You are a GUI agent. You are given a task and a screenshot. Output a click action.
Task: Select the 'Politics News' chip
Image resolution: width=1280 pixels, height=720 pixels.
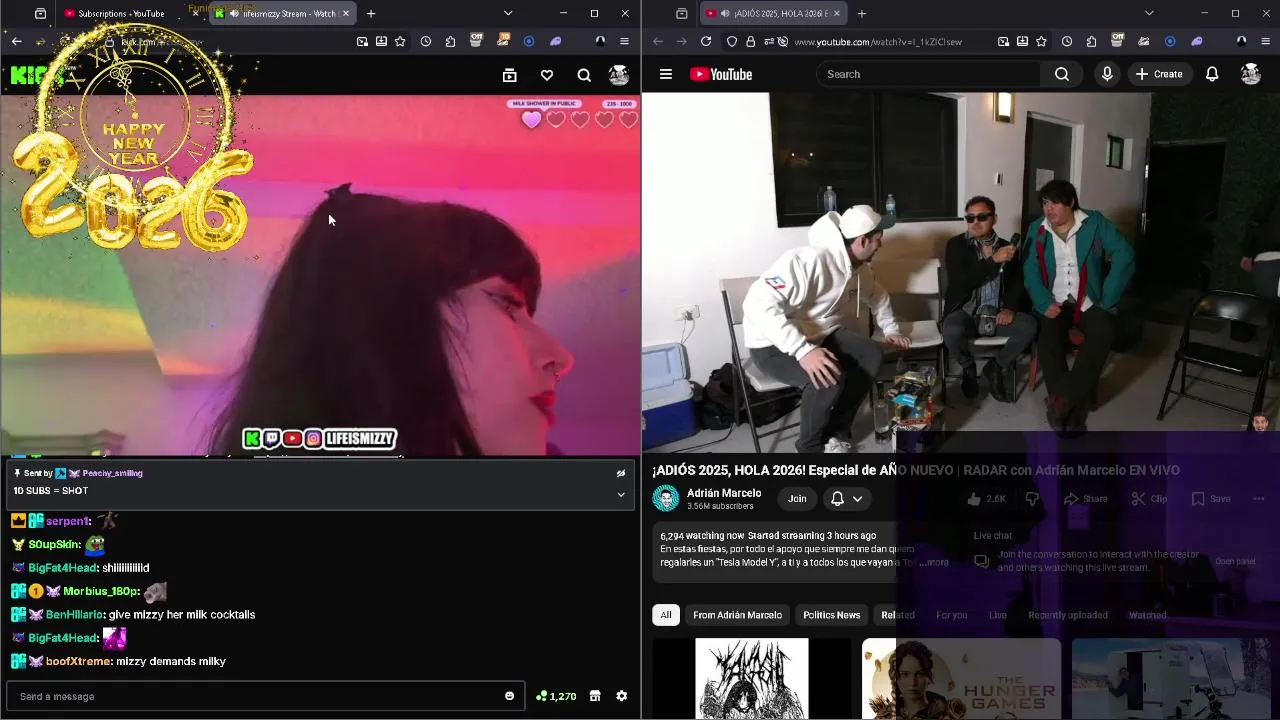pyautogui.click(x=832, y=615)
